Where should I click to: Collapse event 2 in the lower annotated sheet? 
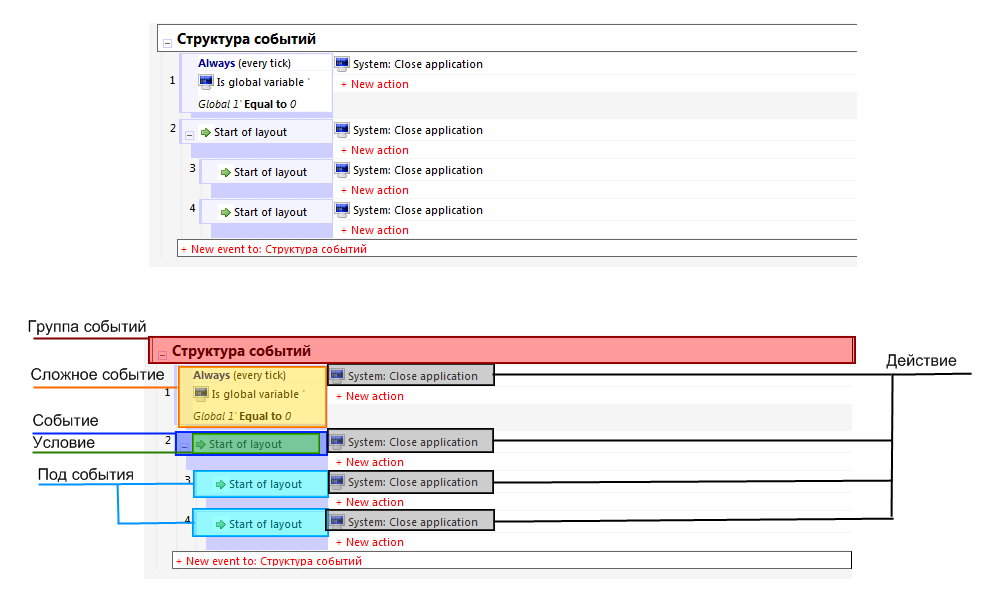[184, 447]
